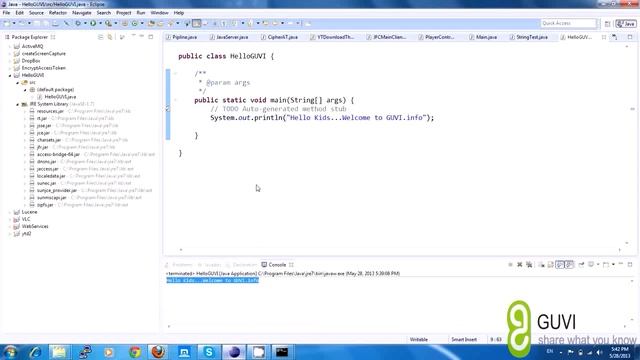Toggle Scroll Lock in Console
The width and height of the screenshot is (640, 360).
[551, 264]
